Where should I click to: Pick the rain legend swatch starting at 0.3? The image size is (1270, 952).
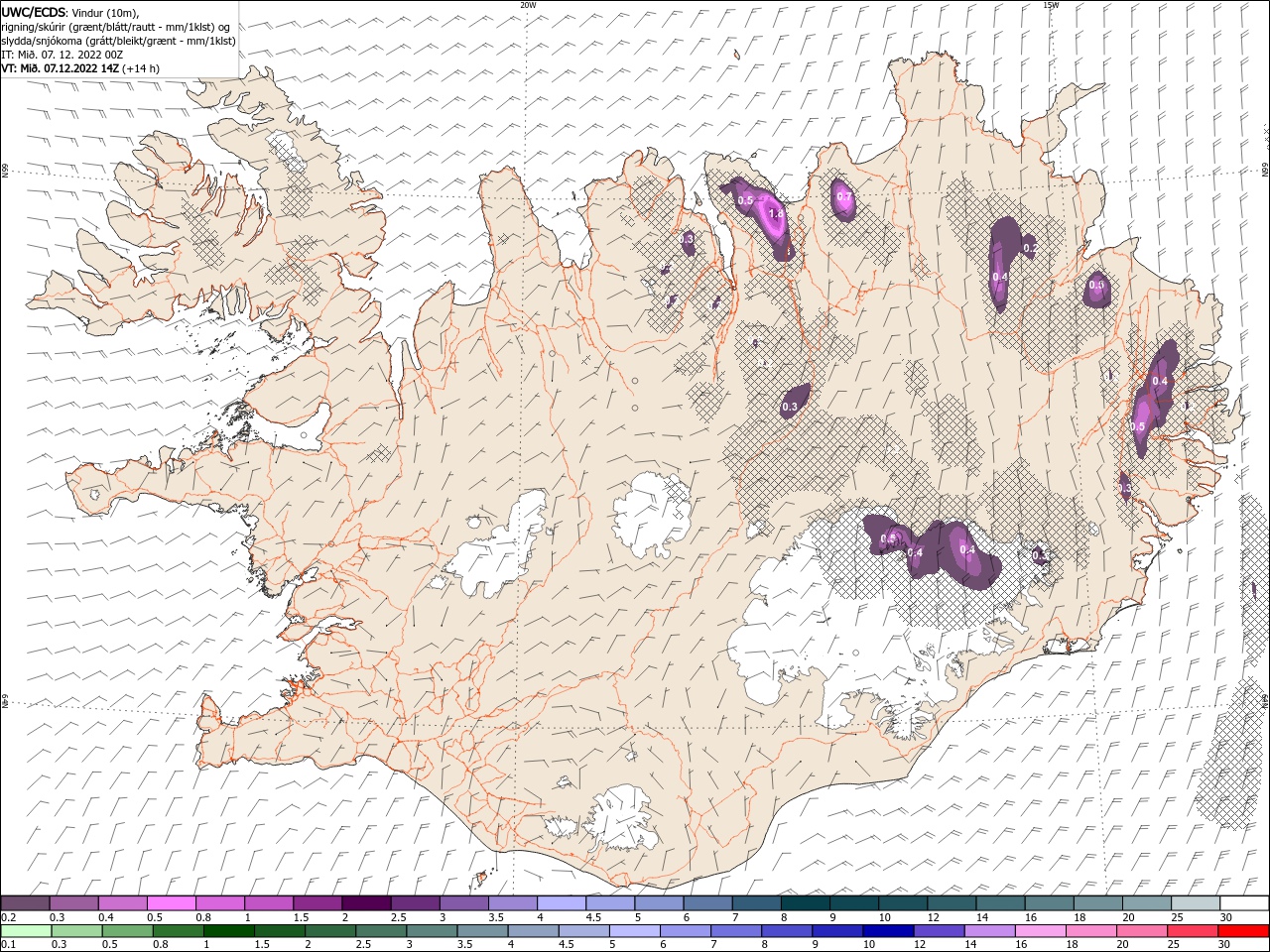tap(77, 931)
